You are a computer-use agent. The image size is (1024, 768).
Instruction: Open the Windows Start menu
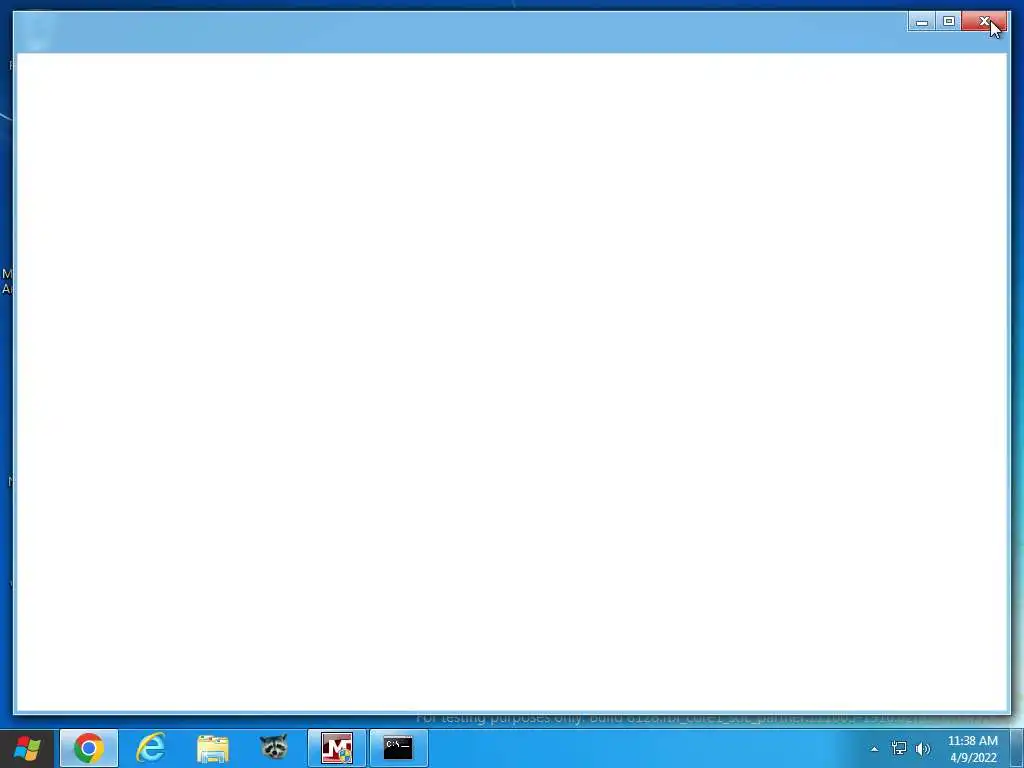click(x=27, y=748)
